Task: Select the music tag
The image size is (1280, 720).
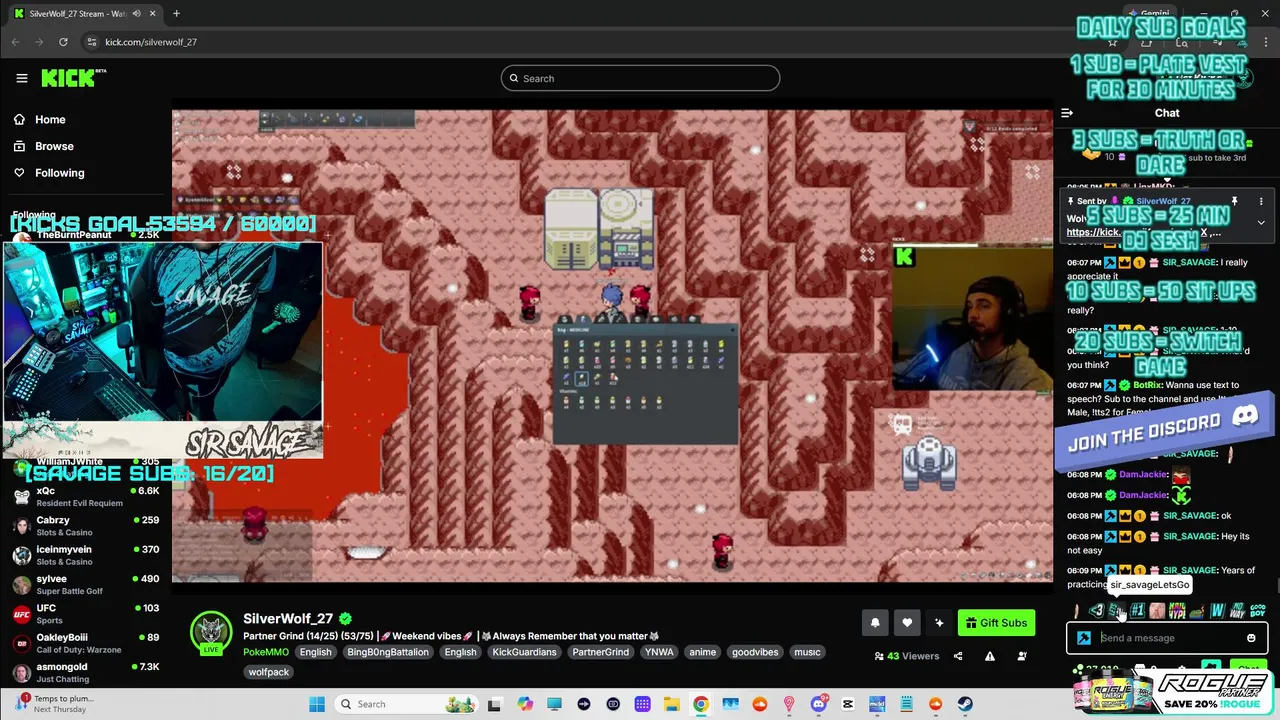Action: 807,652
